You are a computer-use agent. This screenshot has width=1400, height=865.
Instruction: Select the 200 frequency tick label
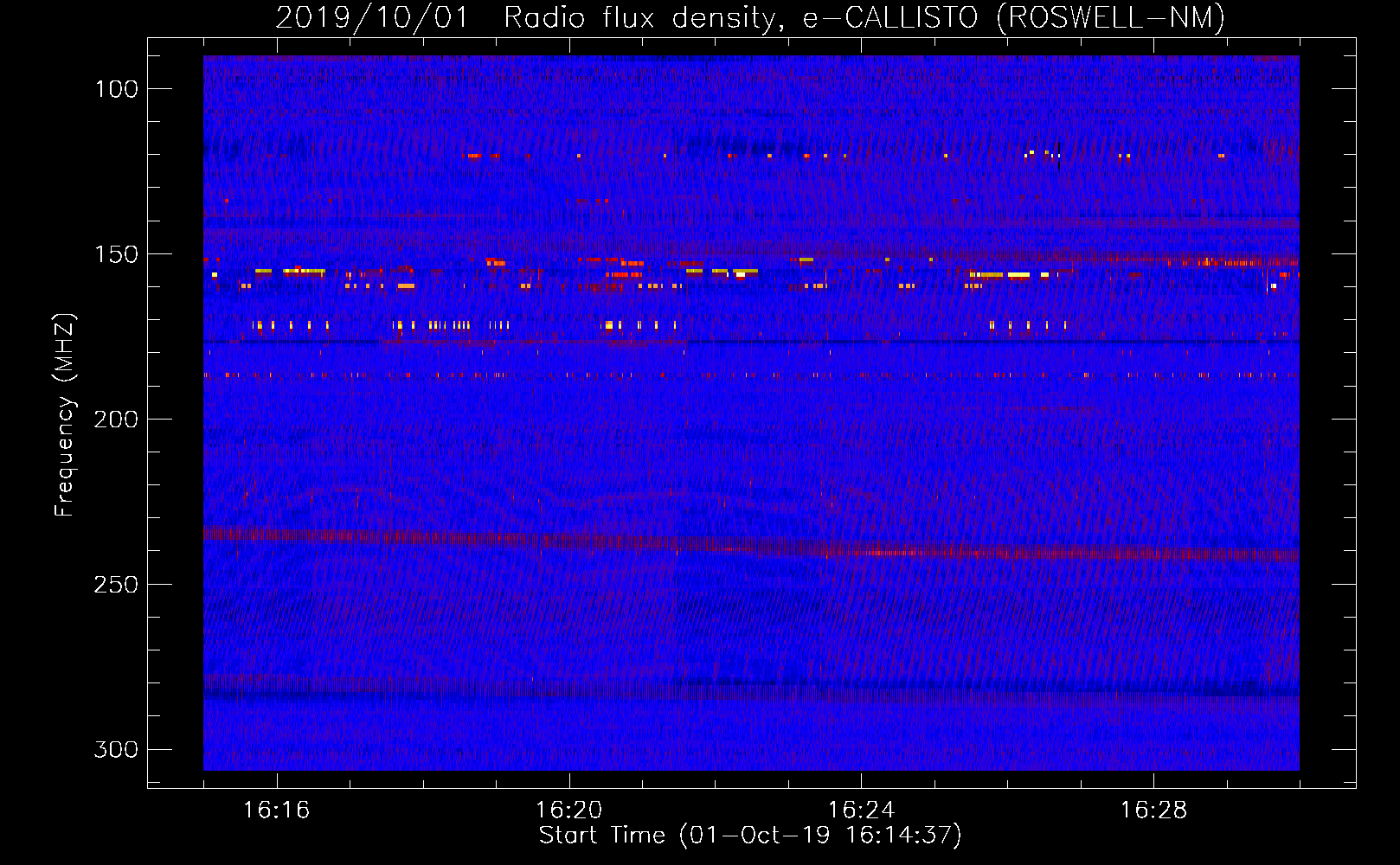(x=116, y=420)
